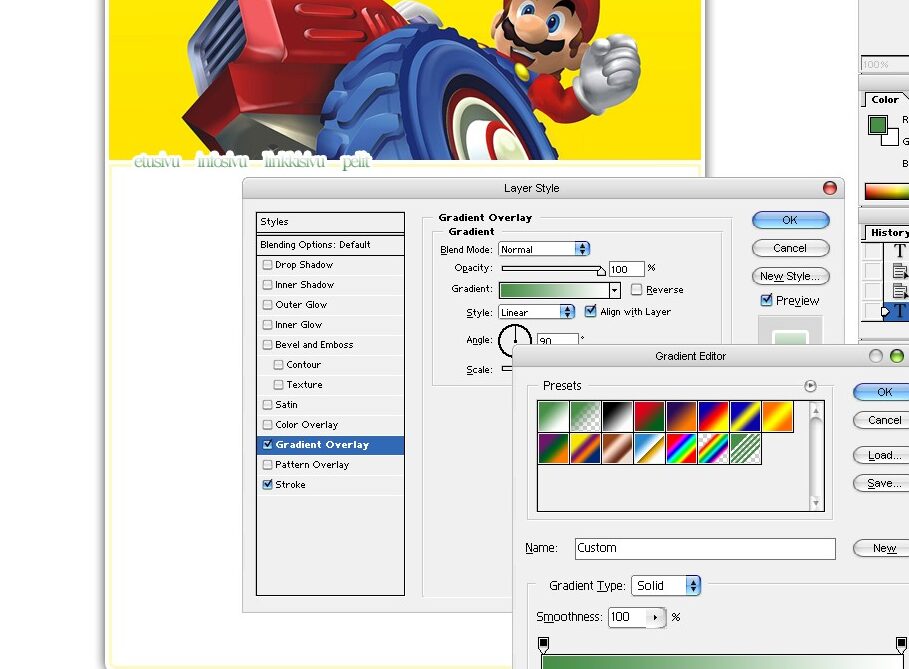Click the foreground color swatch in Color panel
909x669 pixels.
[878, 125]
